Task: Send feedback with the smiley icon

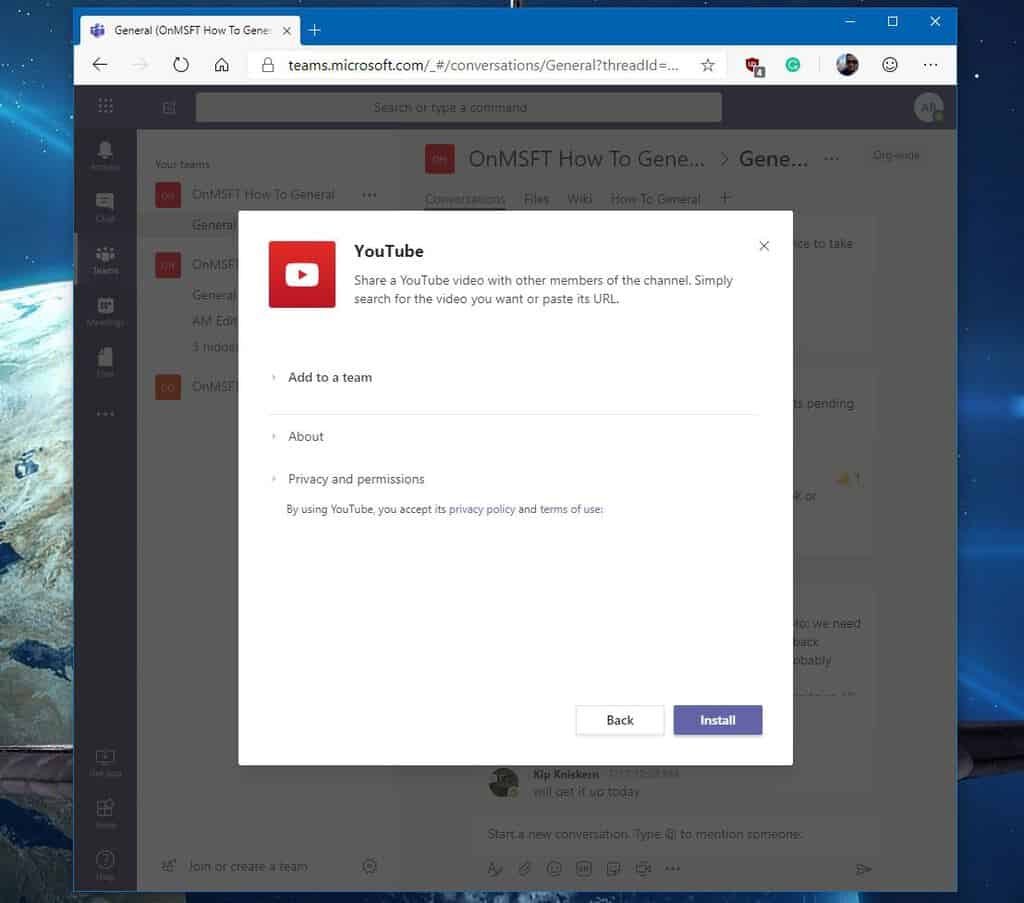Action: (889, 65)
